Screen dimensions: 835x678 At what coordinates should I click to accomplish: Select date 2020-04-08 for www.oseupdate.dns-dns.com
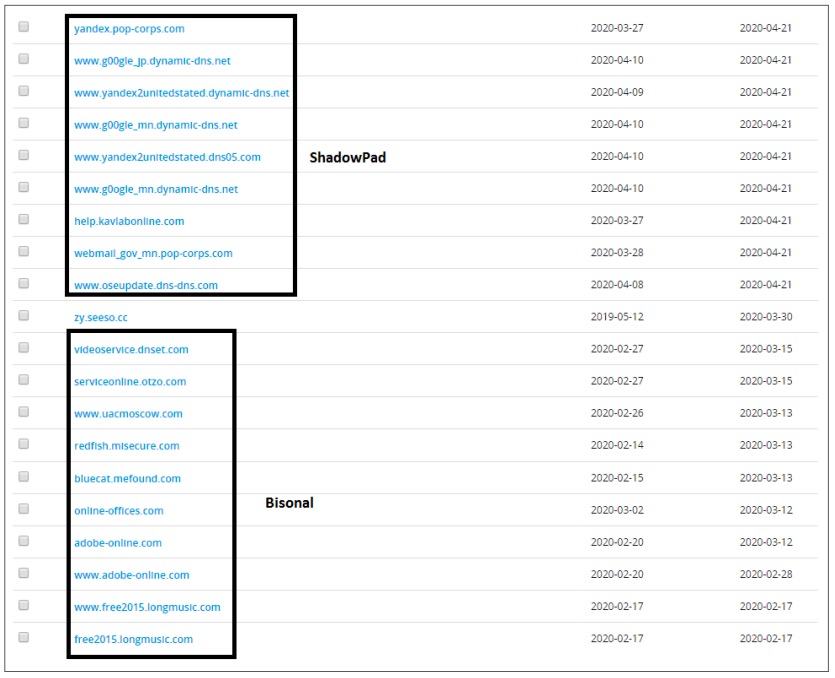617,284
